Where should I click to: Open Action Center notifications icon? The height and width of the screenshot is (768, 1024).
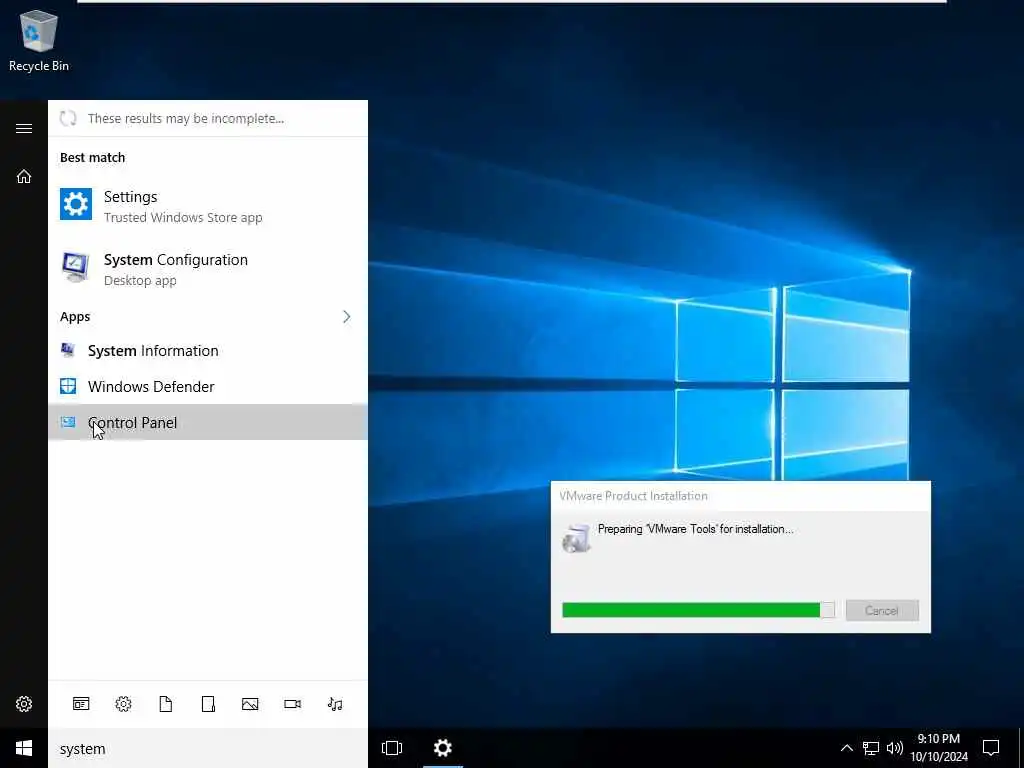point(991,748)
